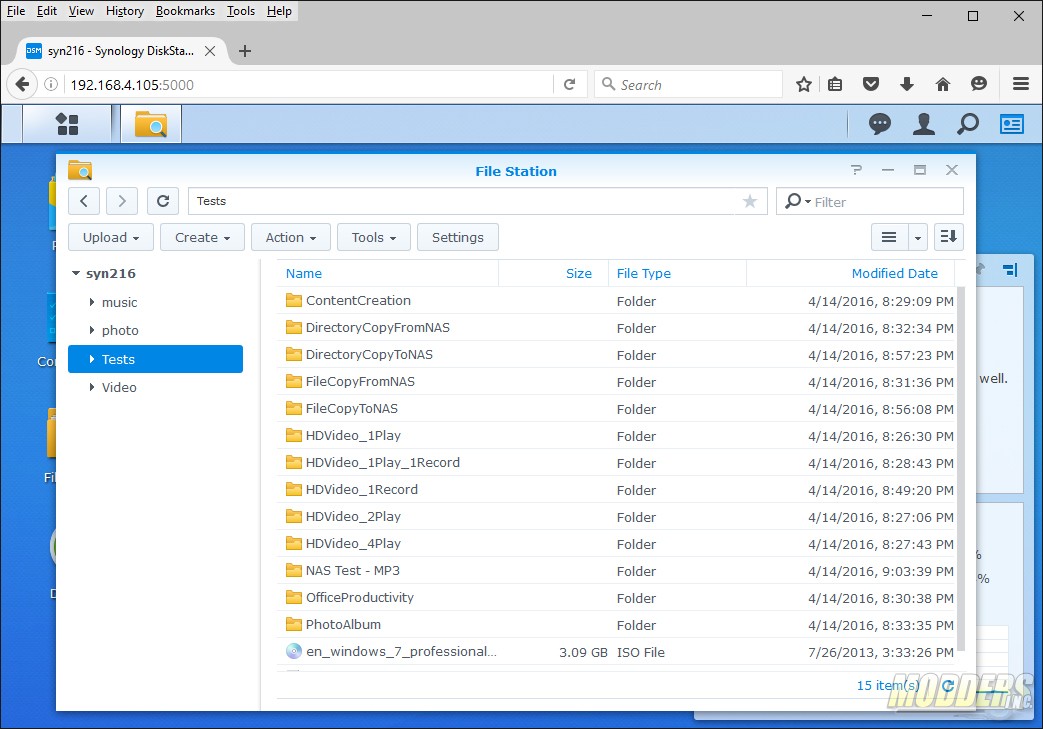1043x729 pixels.
Task: Select the Tests folder in the tree
Action: point(156,359)
